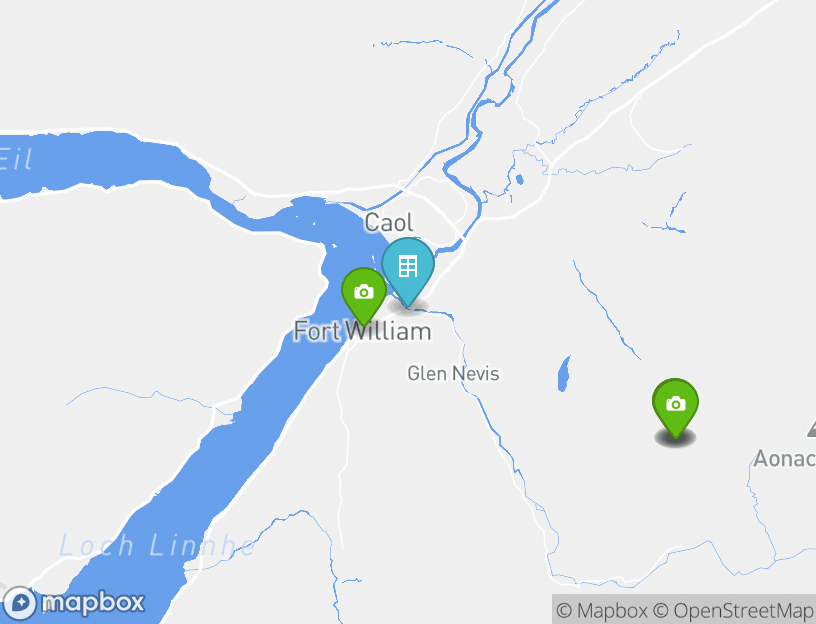
Task: Click the mapbox wordmark text
Action: [93, 603]
